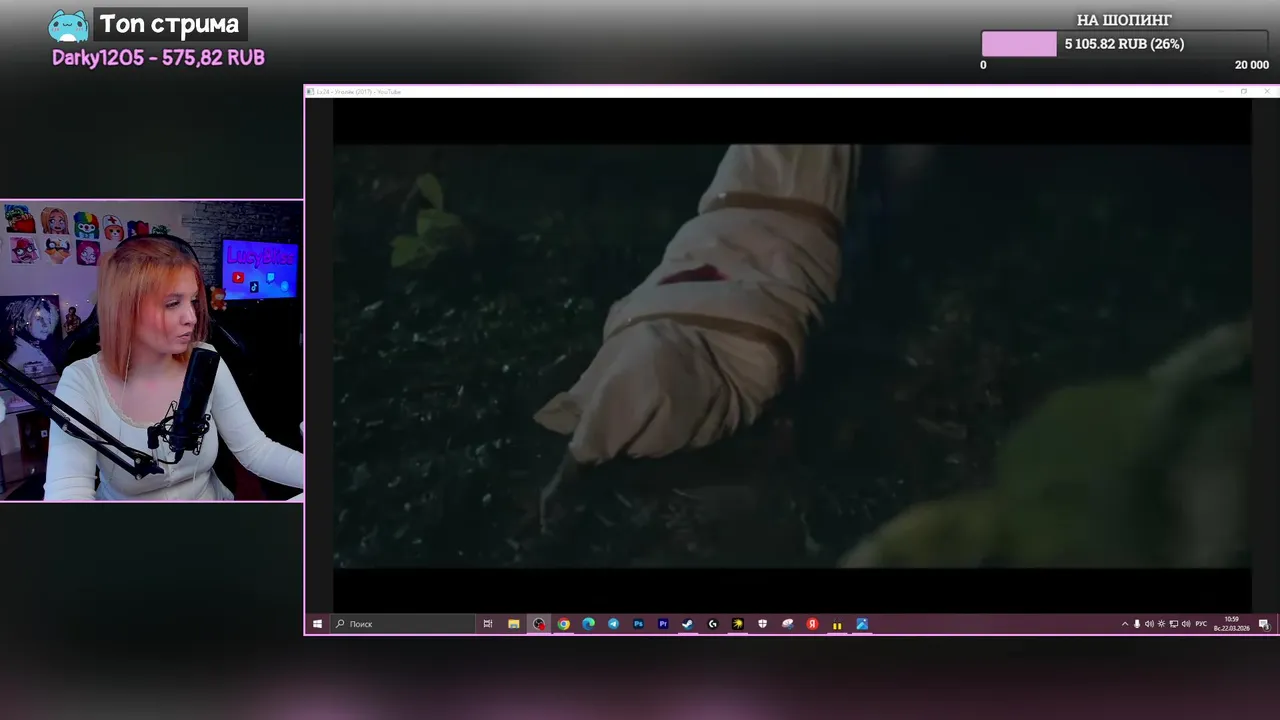Open Telegram from the taskbar
This screenshot has height=720, width=1280.
coord(613,624)
